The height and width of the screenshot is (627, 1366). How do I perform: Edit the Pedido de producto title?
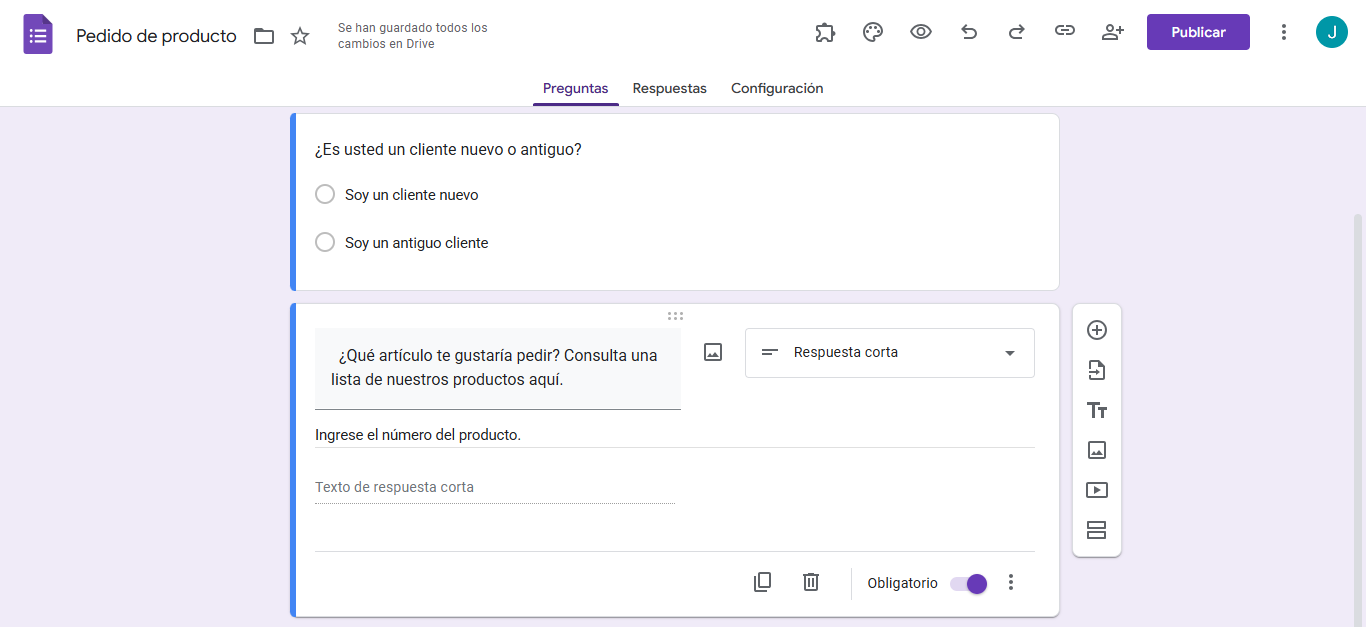156,36
